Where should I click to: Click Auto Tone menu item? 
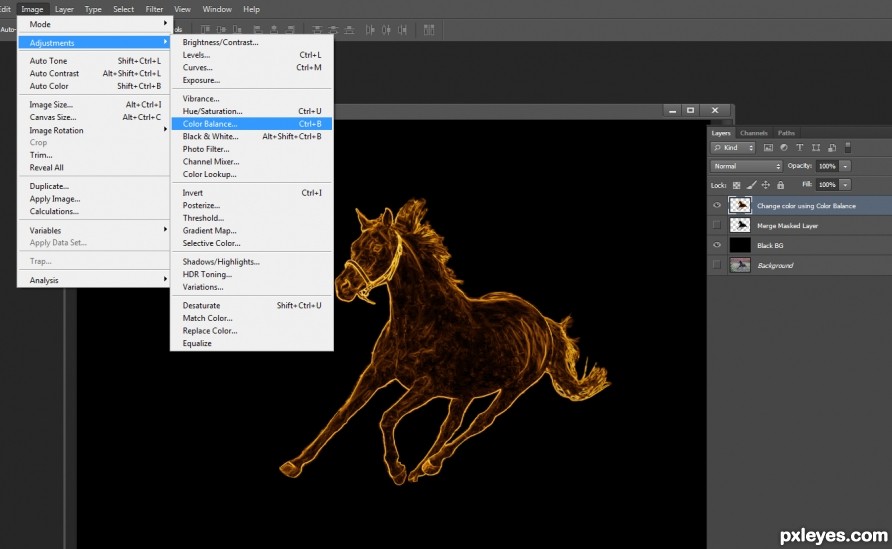point(94,60)
